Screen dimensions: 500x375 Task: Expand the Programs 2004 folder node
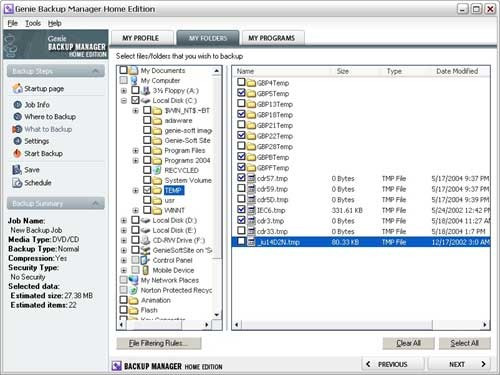(x=136, y=161)
